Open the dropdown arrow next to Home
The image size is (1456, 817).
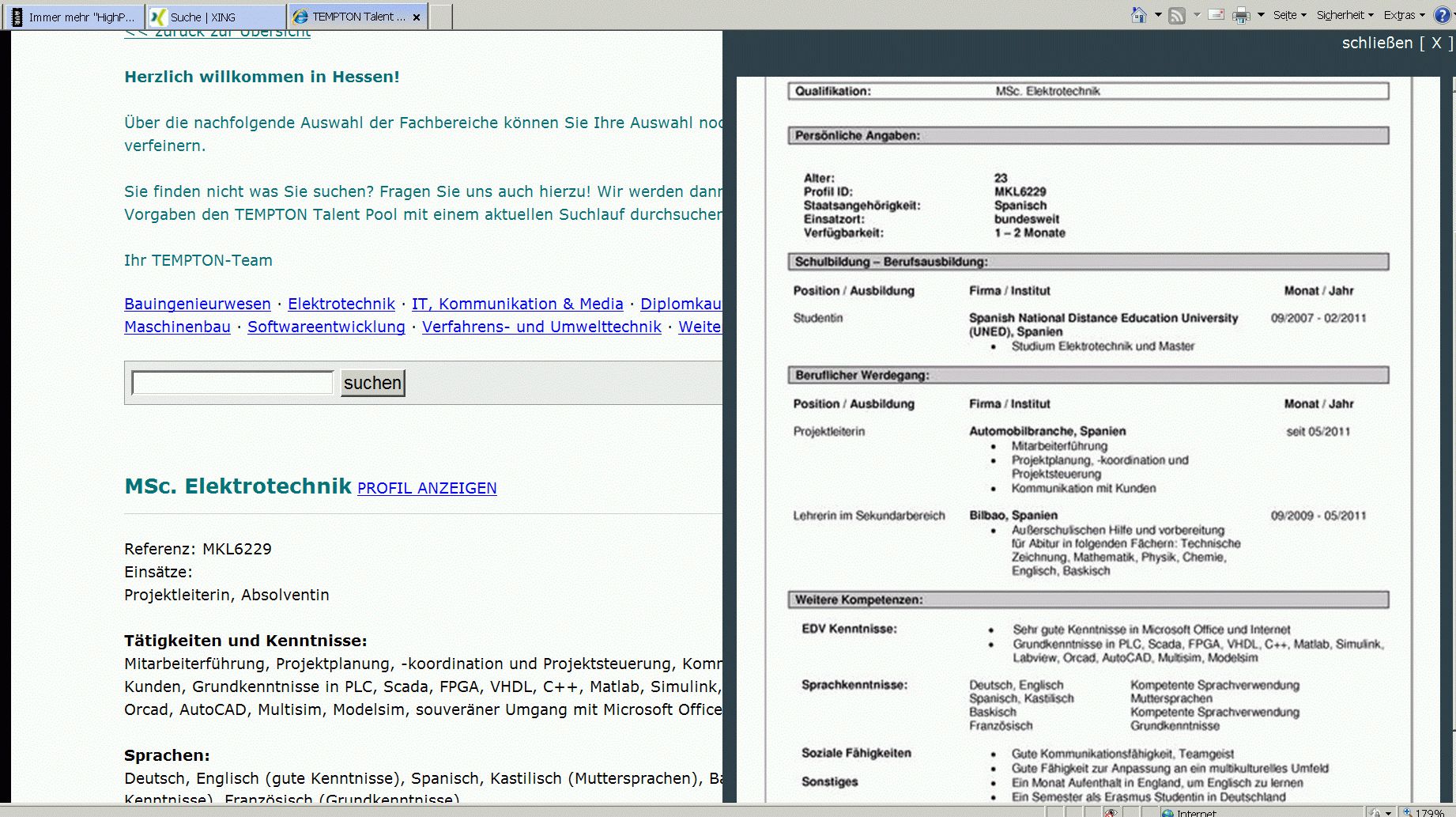1158,15
